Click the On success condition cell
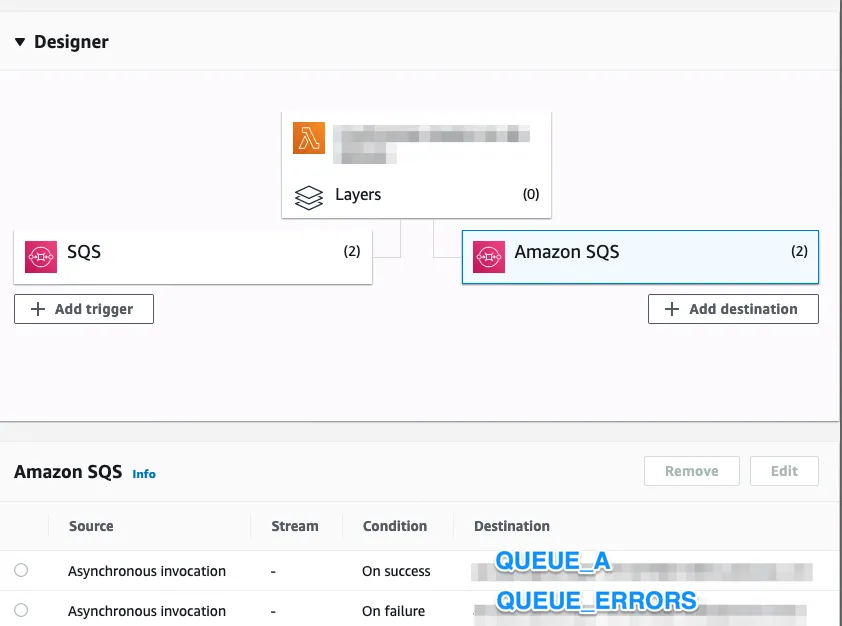The width and height of the screenshot is (842, 626). [x=396, y=571]
